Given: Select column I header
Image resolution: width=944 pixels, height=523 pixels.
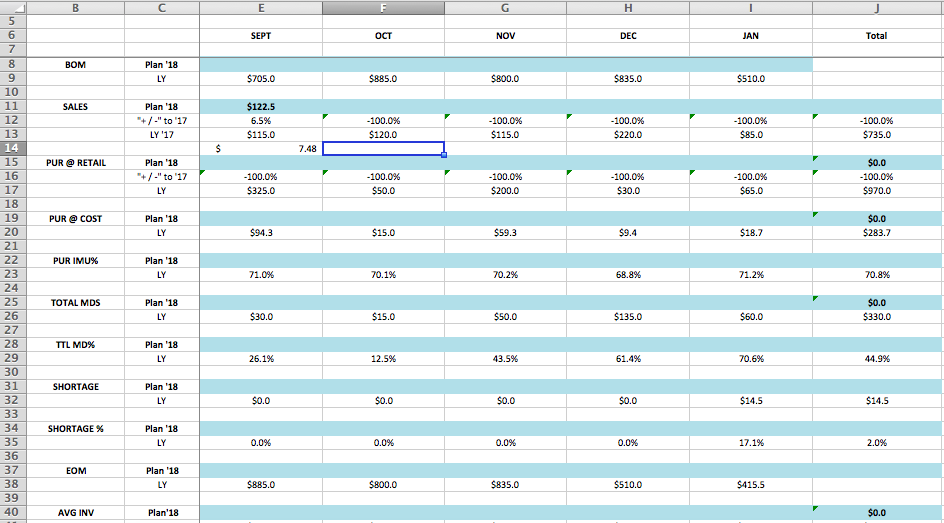Looking at the screenshot, I should pos(751,7).
